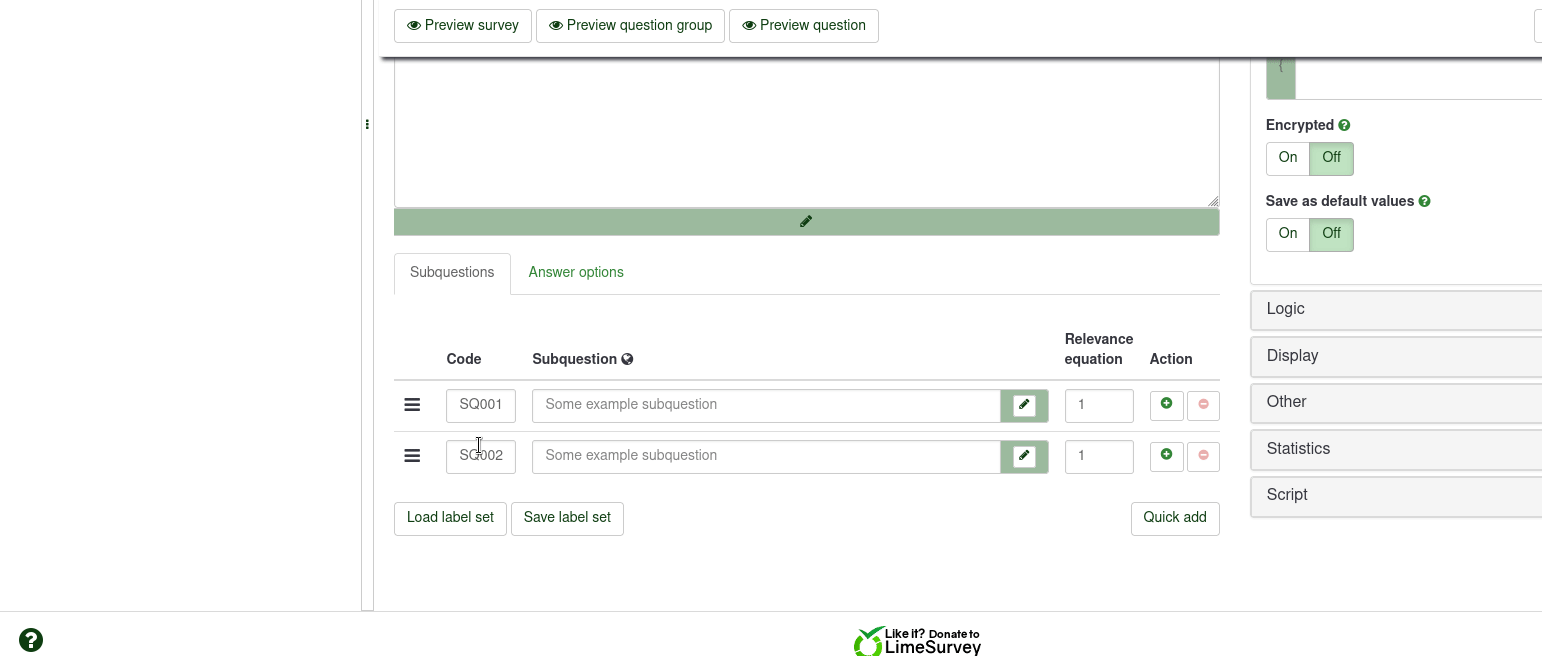
Task: Edit the SQ002 code field
Action: point(481,457)
